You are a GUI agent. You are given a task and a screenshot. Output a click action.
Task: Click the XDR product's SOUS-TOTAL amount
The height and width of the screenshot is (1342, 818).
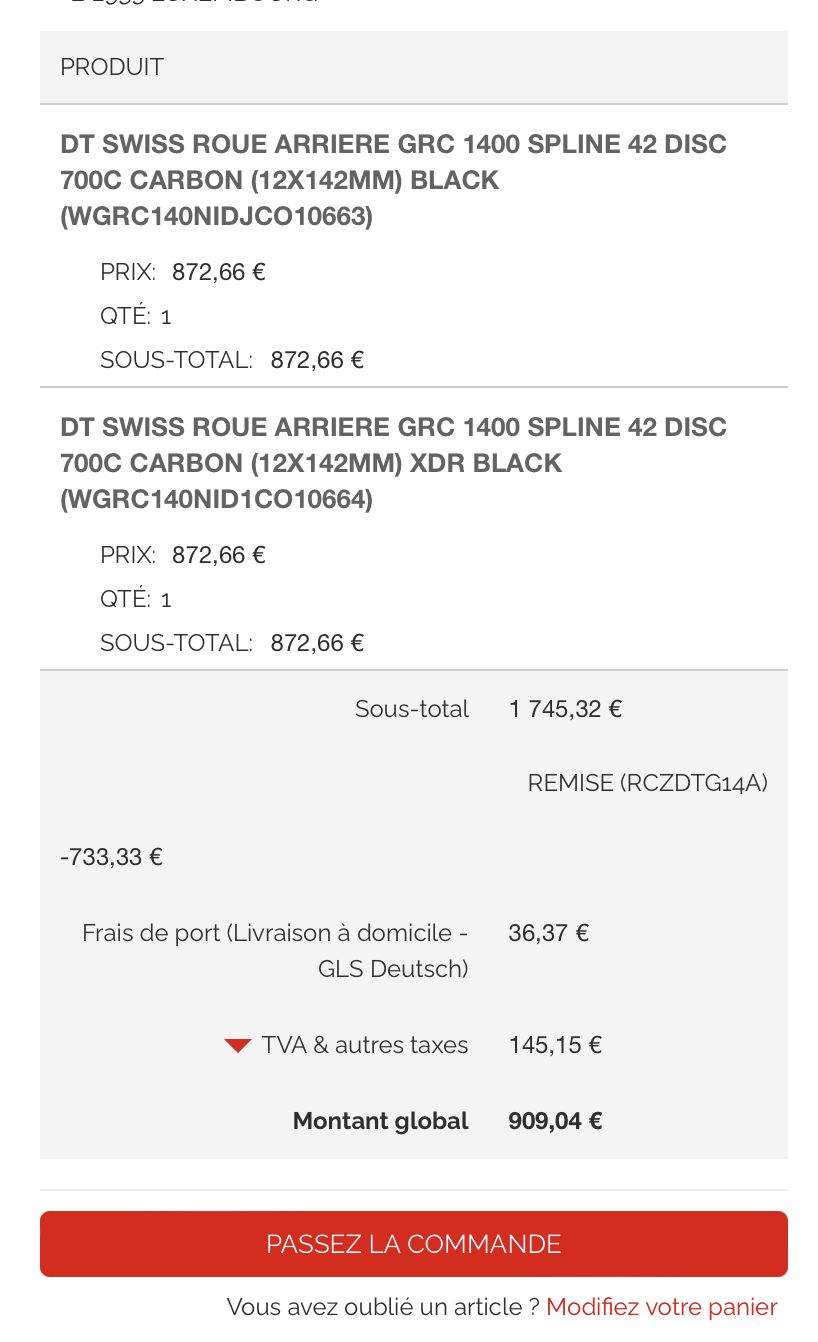(x=317, y=643)
